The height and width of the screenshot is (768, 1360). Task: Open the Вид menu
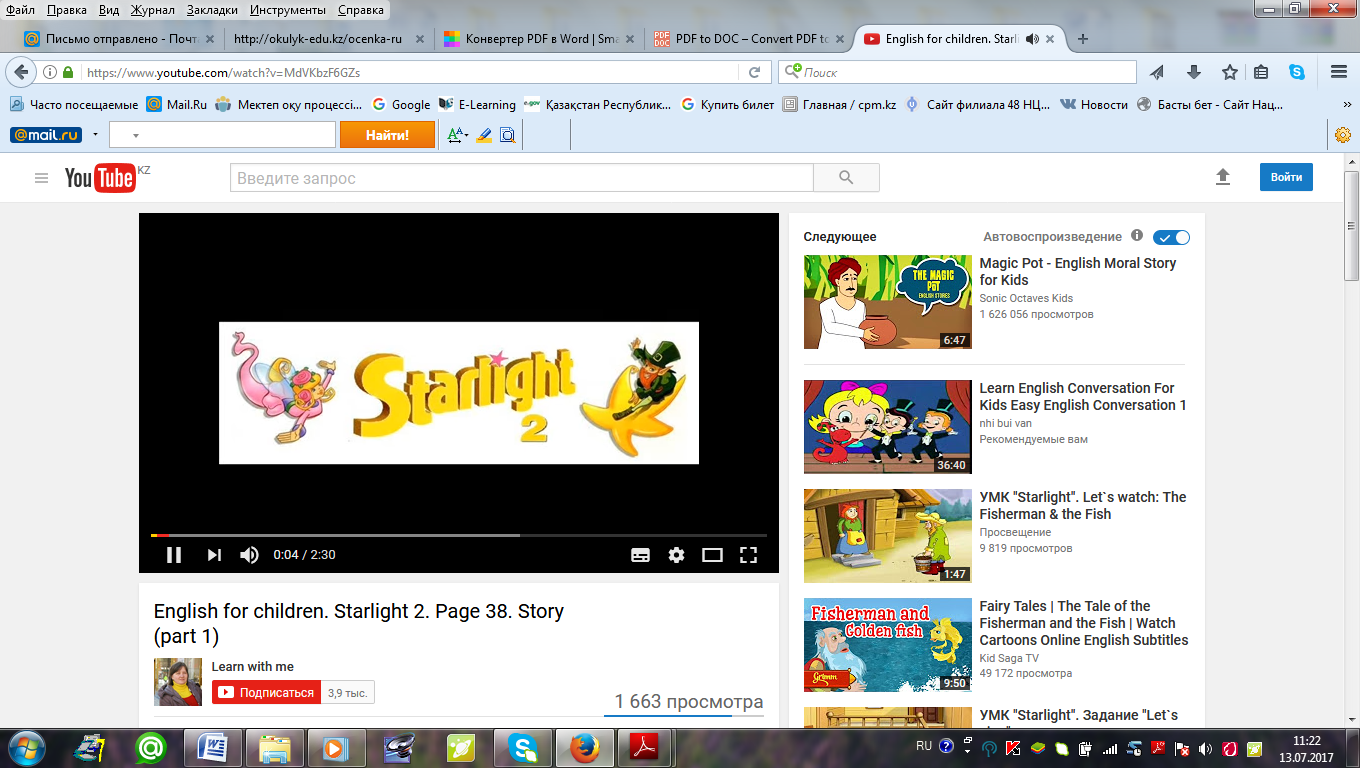coord(109,10)
